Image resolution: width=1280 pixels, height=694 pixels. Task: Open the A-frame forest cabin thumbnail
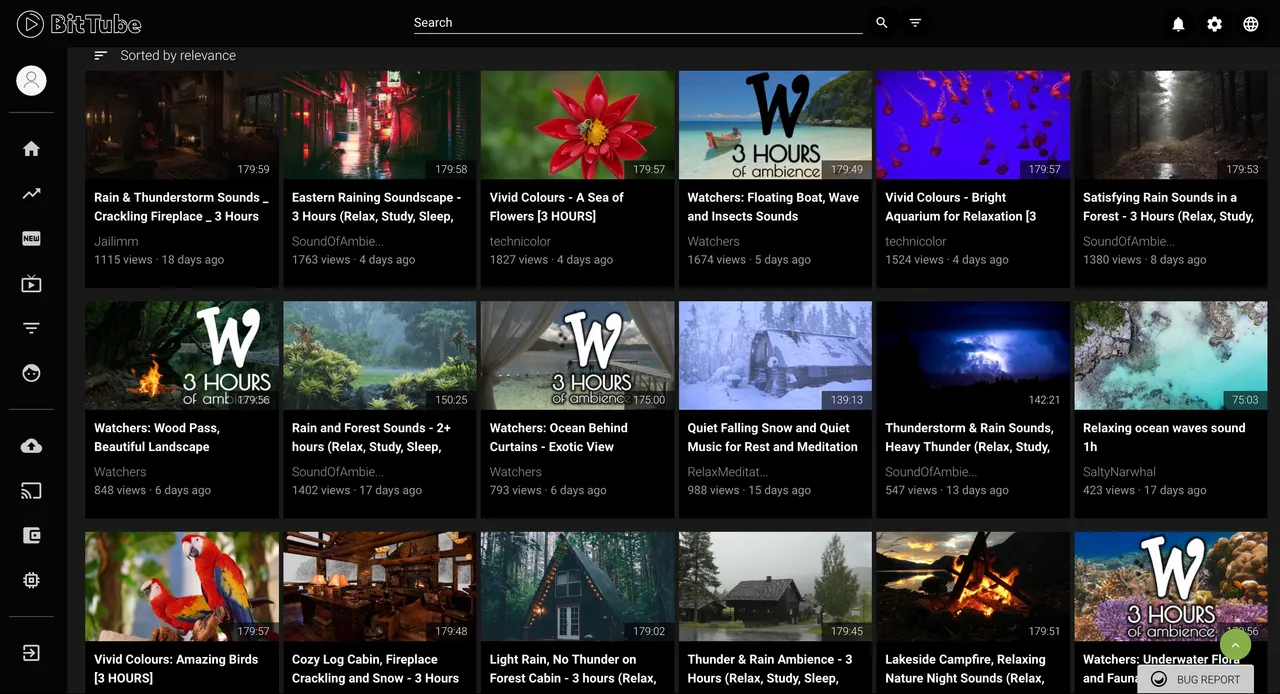[x=577, y=587]
